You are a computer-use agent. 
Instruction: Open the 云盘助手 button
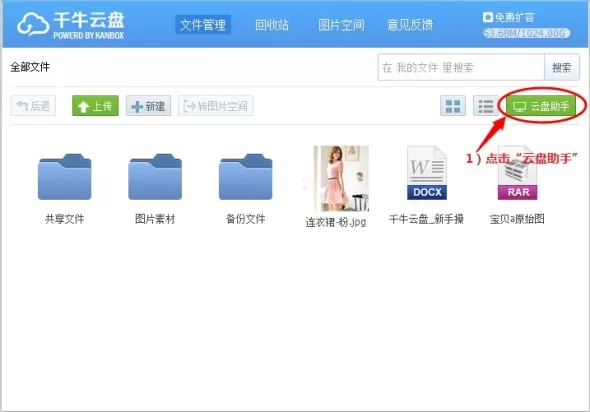click(541, 106)
